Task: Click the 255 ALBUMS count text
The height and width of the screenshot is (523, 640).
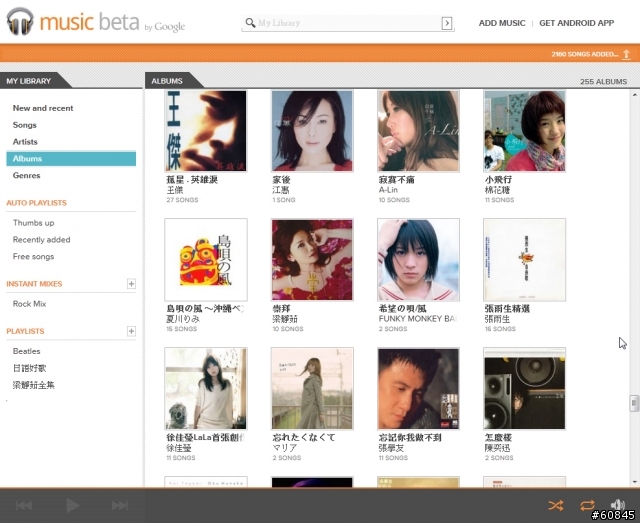Action: pos(603,82)
